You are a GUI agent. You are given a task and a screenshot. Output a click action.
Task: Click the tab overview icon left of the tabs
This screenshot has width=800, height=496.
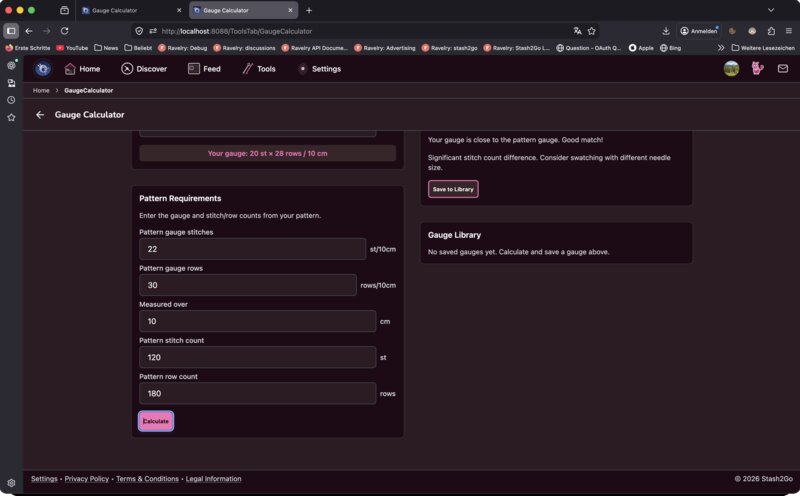[x=64, y=10]
